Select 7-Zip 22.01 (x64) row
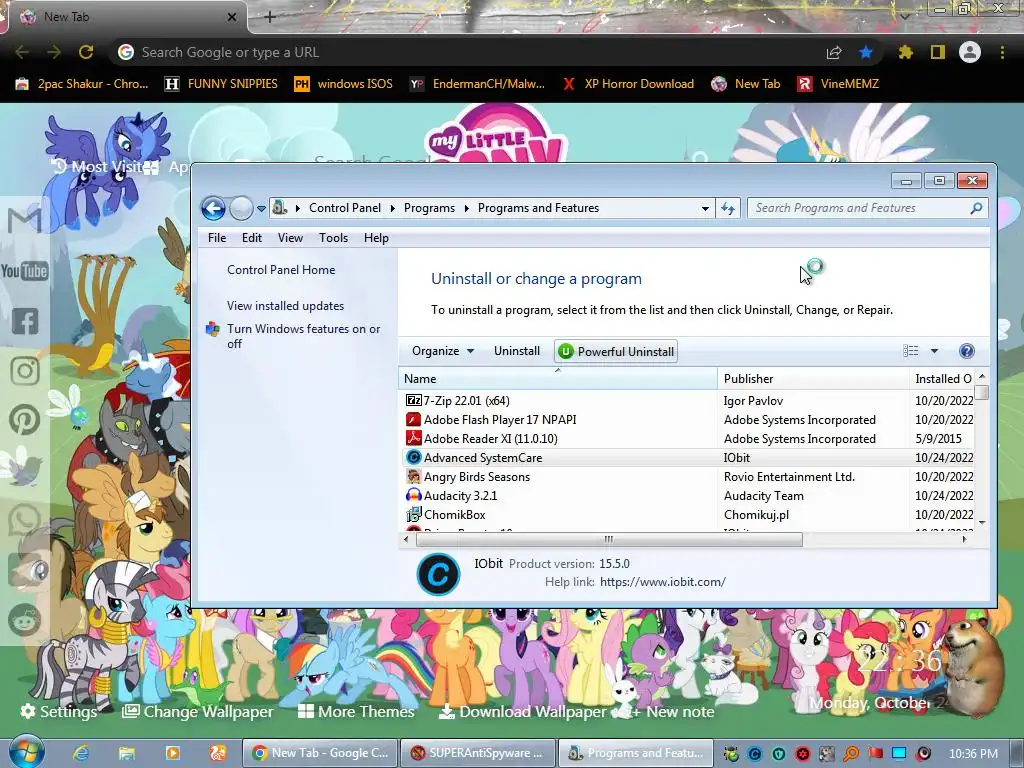 689,401
